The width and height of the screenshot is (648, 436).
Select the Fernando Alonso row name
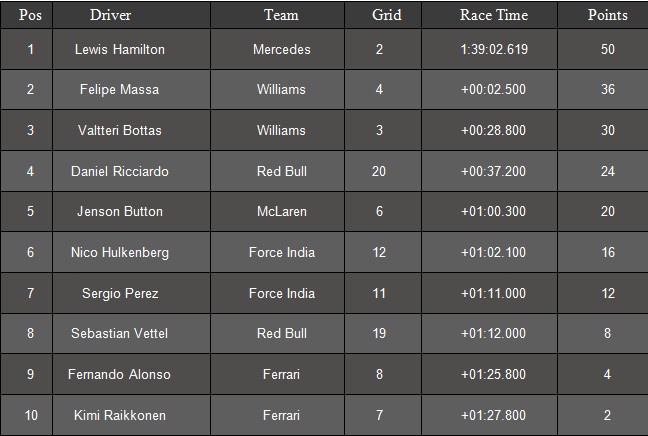[120, 375]
